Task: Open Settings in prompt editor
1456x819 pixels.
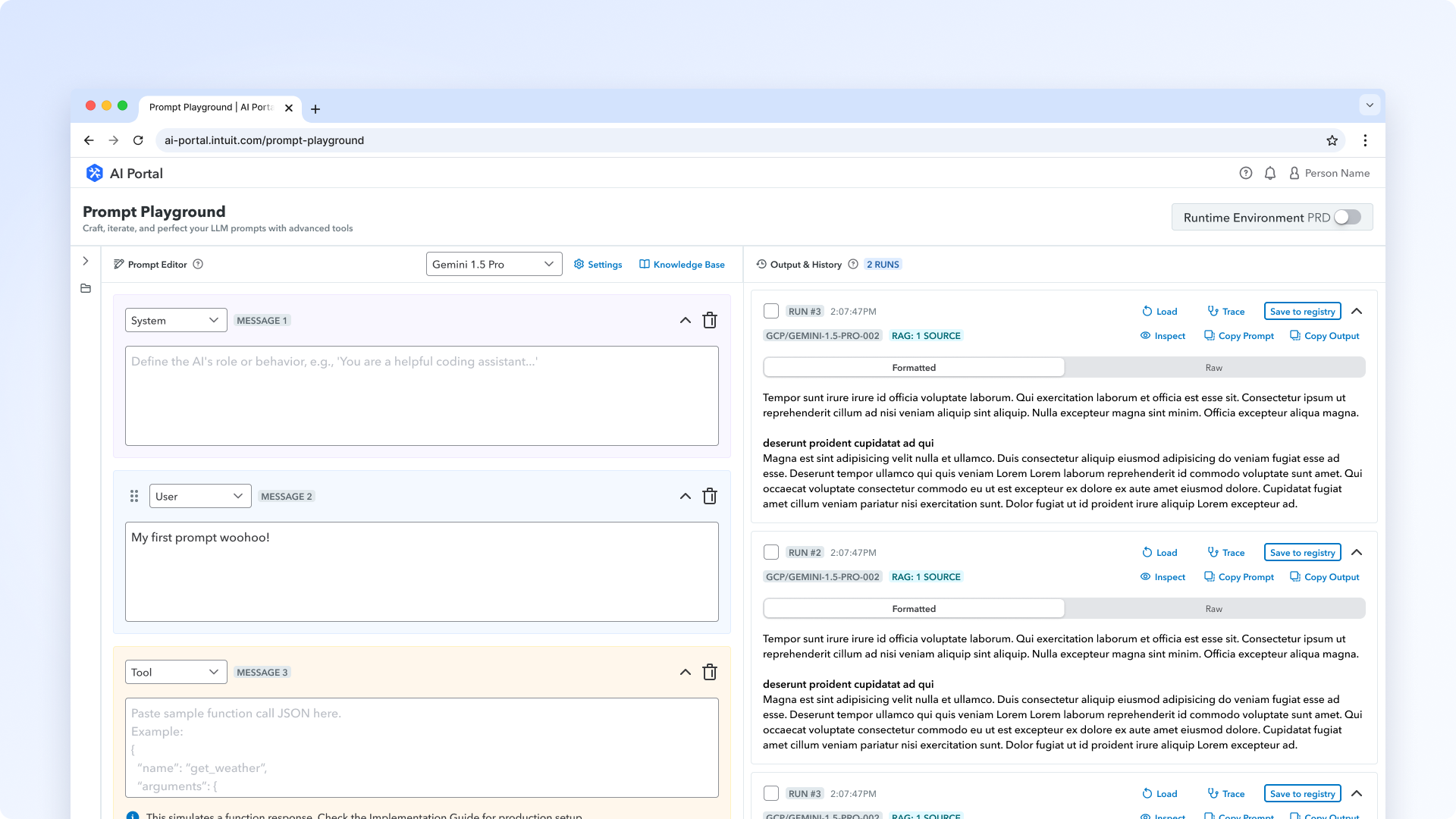Action: (x=598, y=264)
